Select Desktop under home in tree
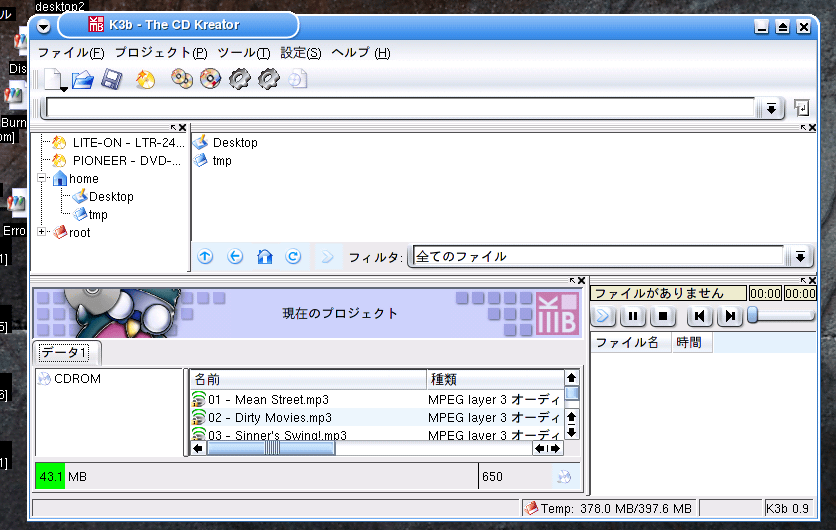Viewport: 836px width, 530px height. click(103, 197)
